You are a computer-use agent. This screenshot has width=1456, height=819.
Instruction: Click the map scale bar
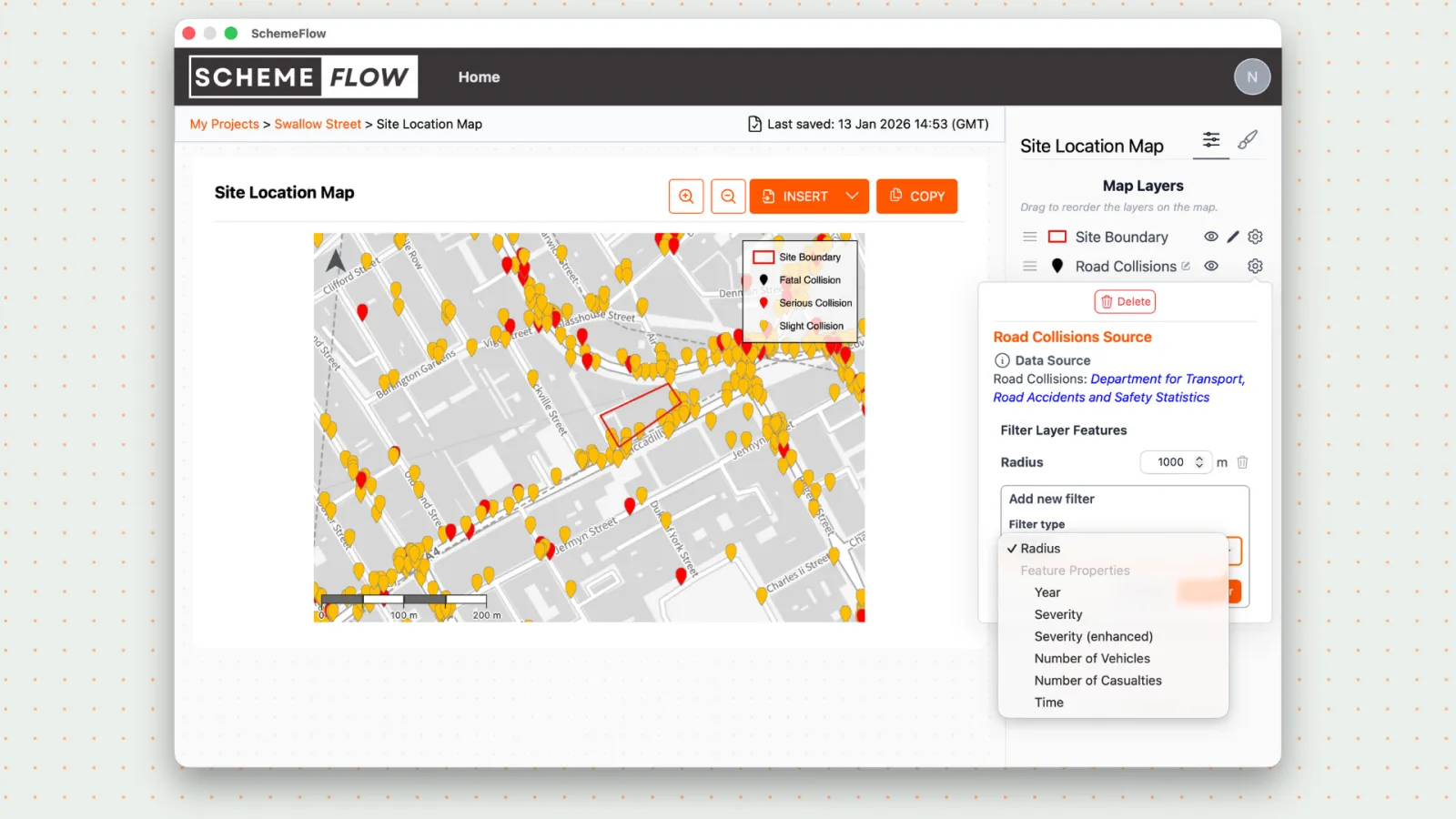[403, 600]
